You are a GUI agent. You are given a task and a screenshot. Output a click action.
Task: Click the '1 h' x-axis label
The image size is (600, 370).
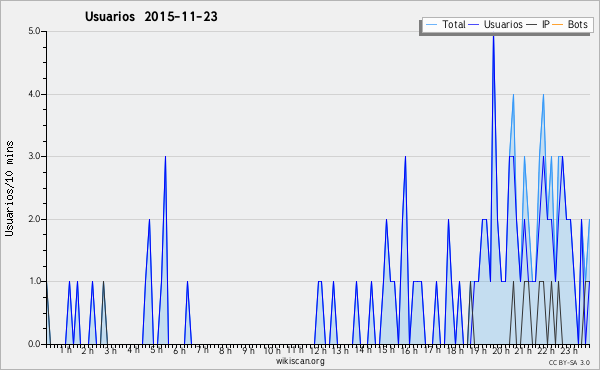click(x=65, y=350)
